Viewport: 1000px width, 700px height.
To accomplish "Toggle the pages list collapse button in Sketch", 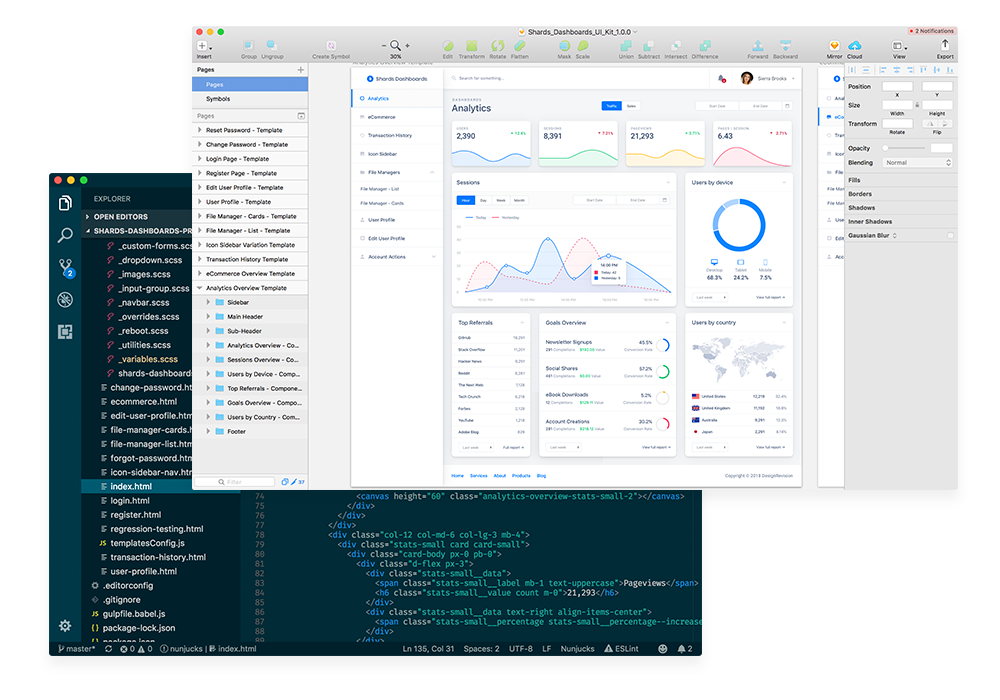I will click(x=301, y=116).
